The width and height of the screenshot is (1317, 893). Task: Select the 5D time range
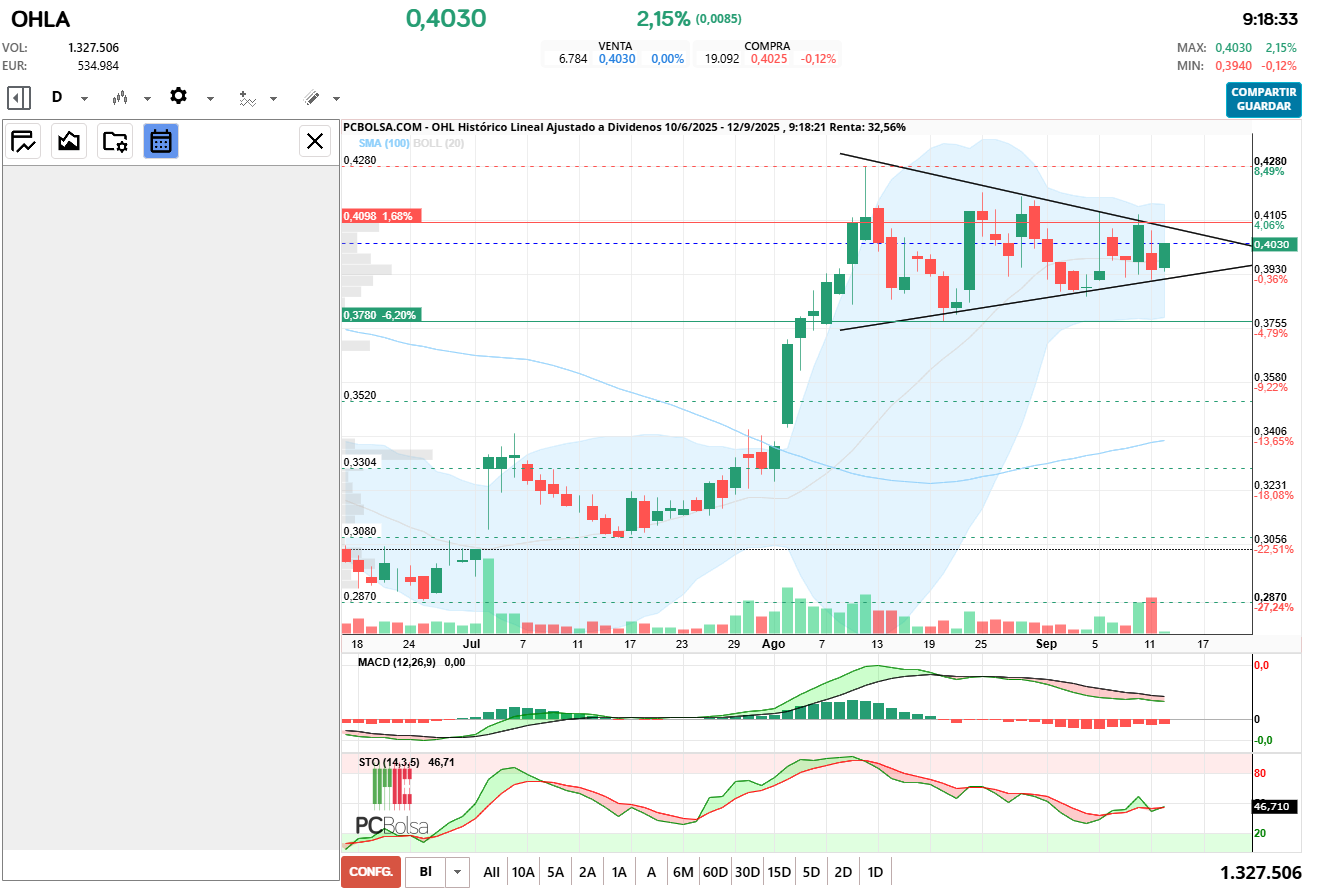tap(811, 872)
